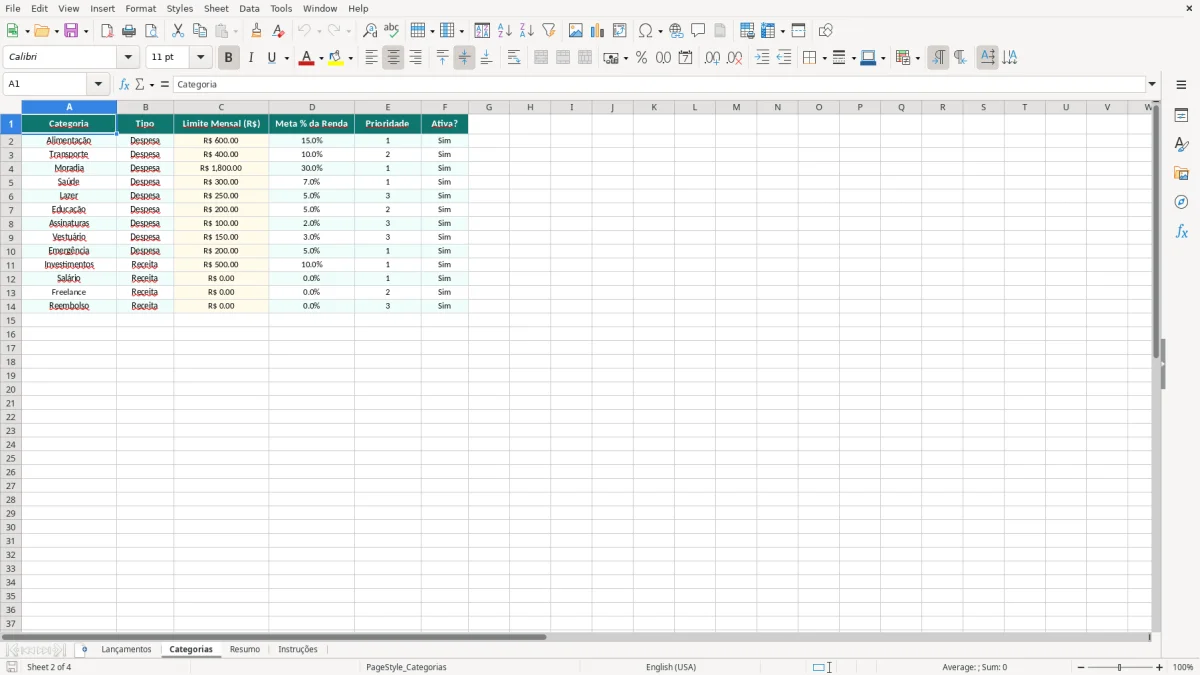The image size is (1200, 675).
Task: Insert a chart
Action: pos(598,31)
